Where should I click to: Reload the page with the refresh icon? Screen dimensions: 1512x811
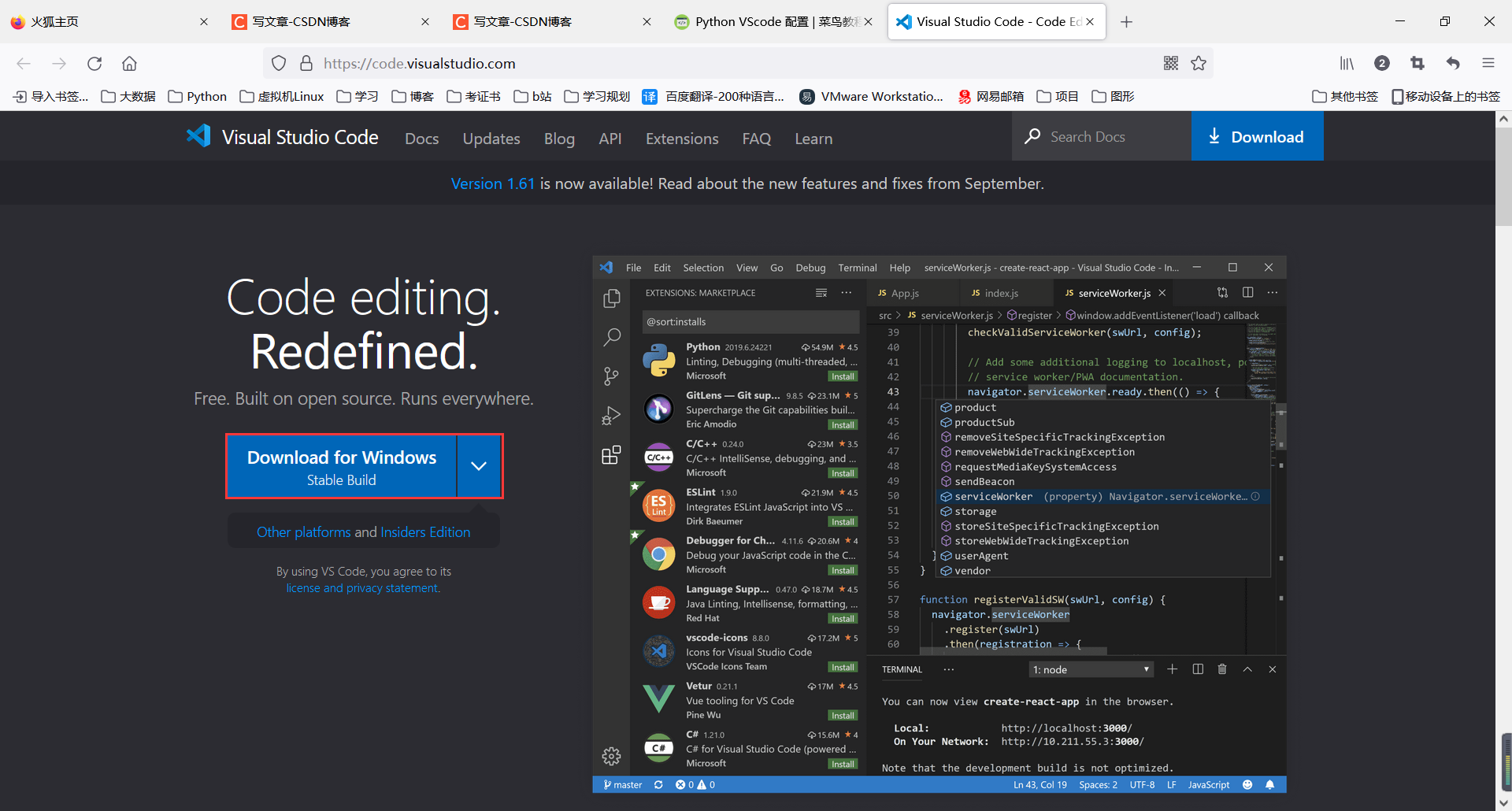94,64
